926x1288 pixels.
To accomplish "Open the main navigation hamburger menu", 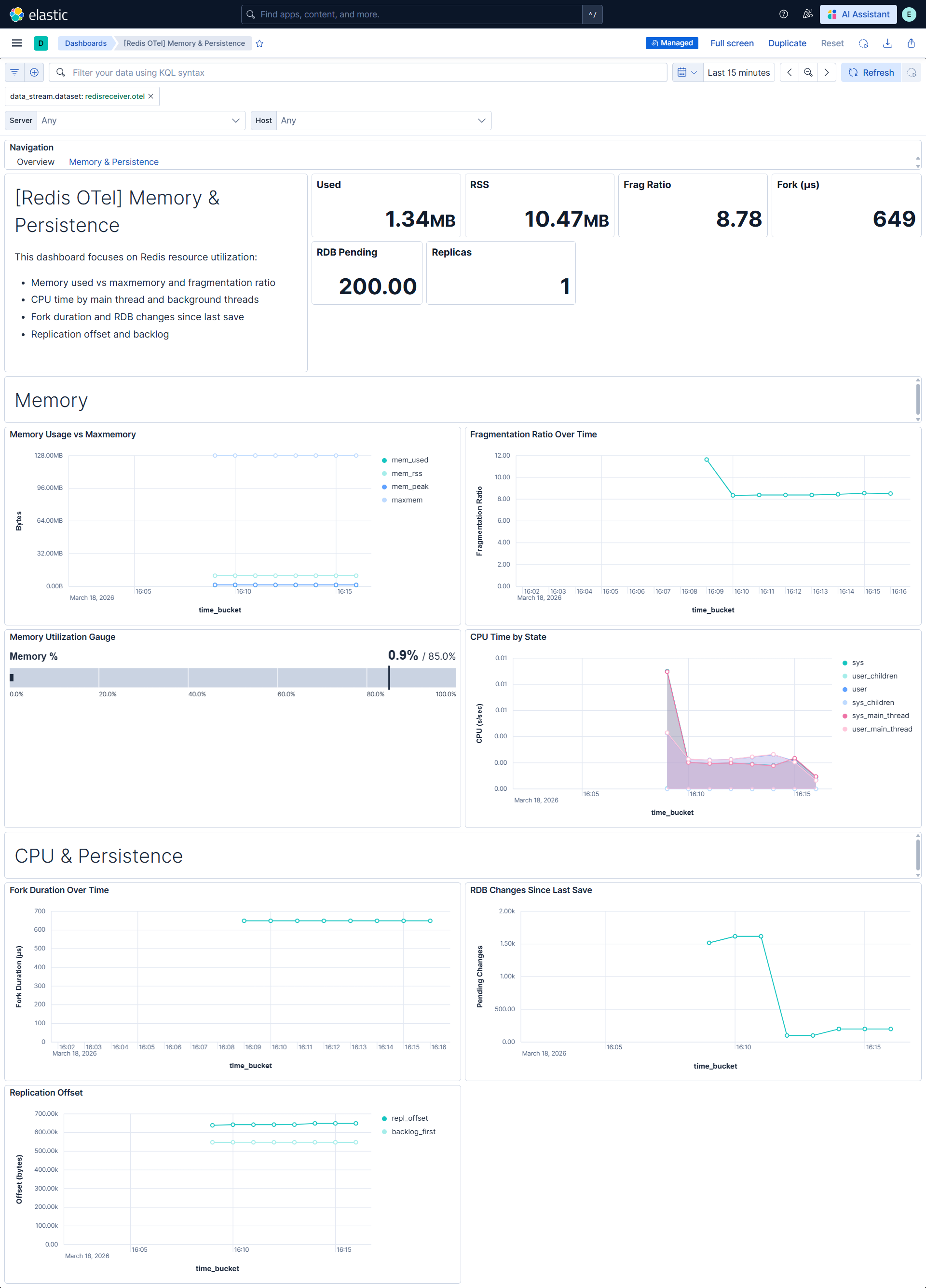I will click(x=16, y=43).
